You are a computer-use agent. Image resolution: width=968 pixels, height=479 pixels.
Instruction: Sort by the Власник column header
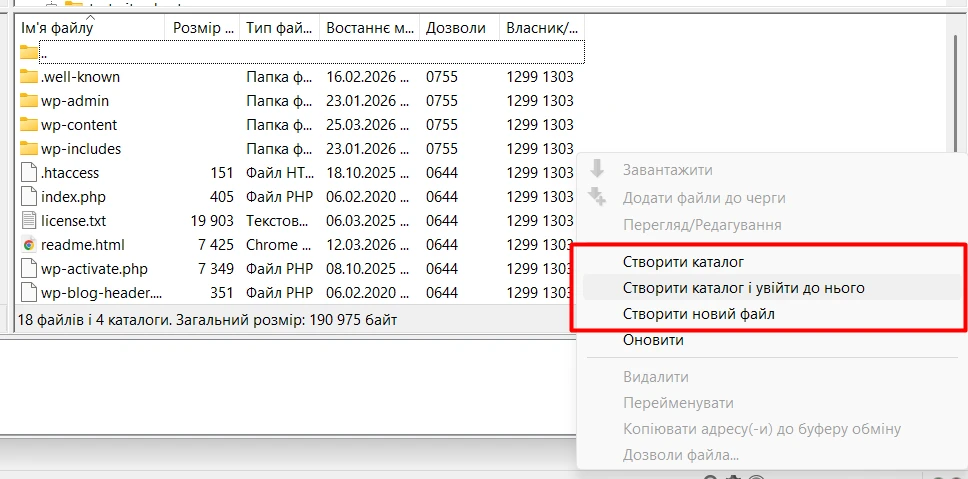tap(542, 28)
